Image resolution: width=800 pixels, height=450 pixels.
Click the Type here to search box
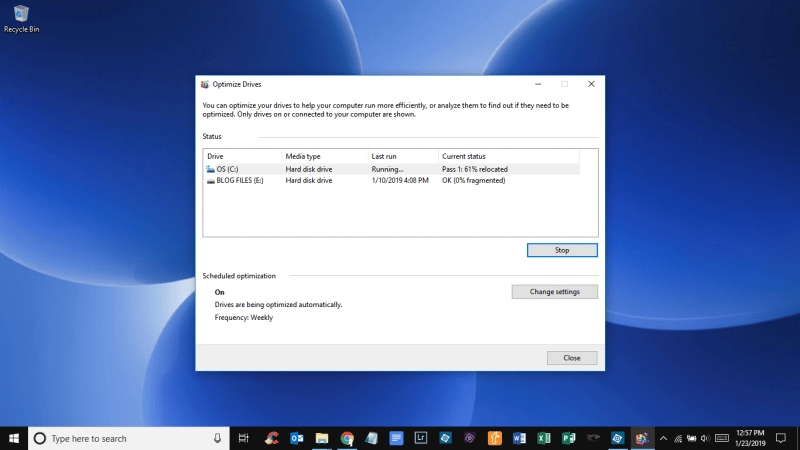pos(120,438)
